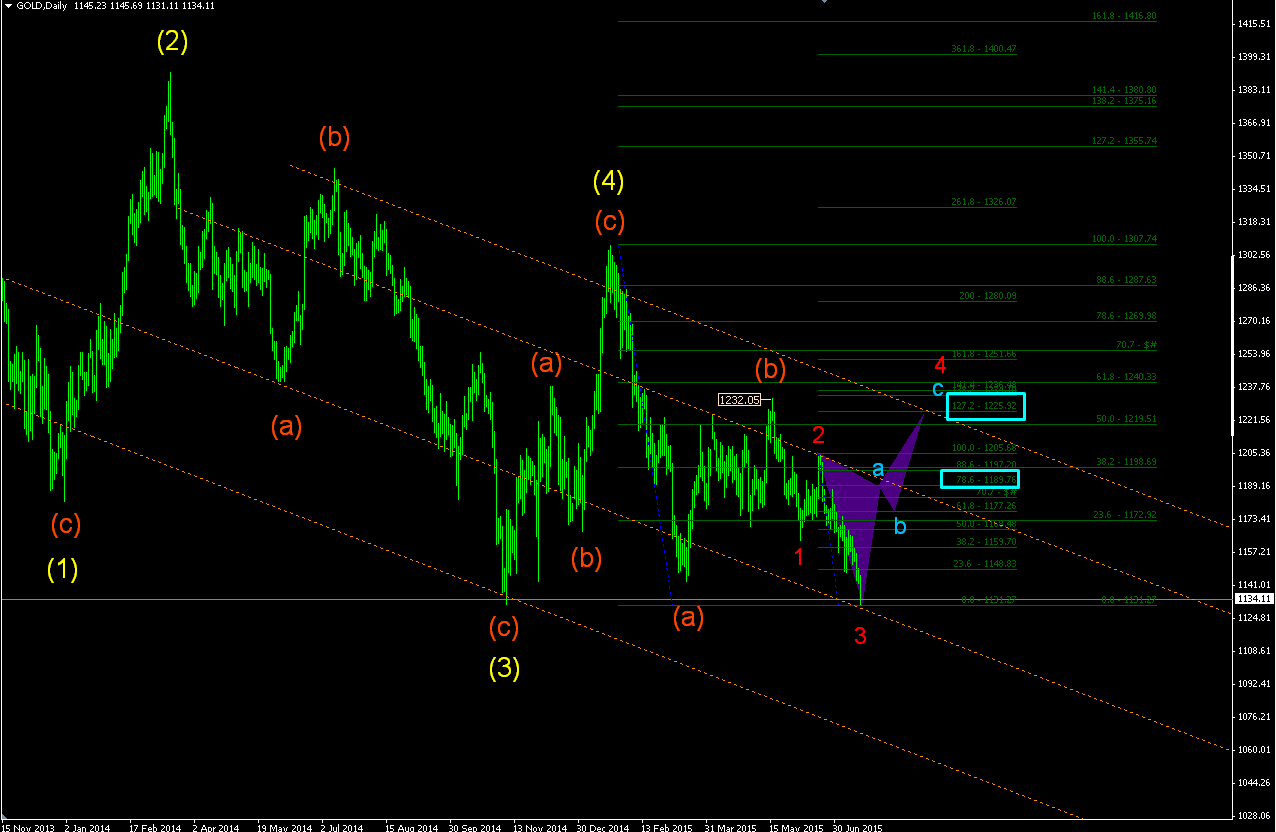Click Fibonacci level 61.8 - 1177.26
The height and width of the screenshot is (832, 1276).
pos(986,506)
